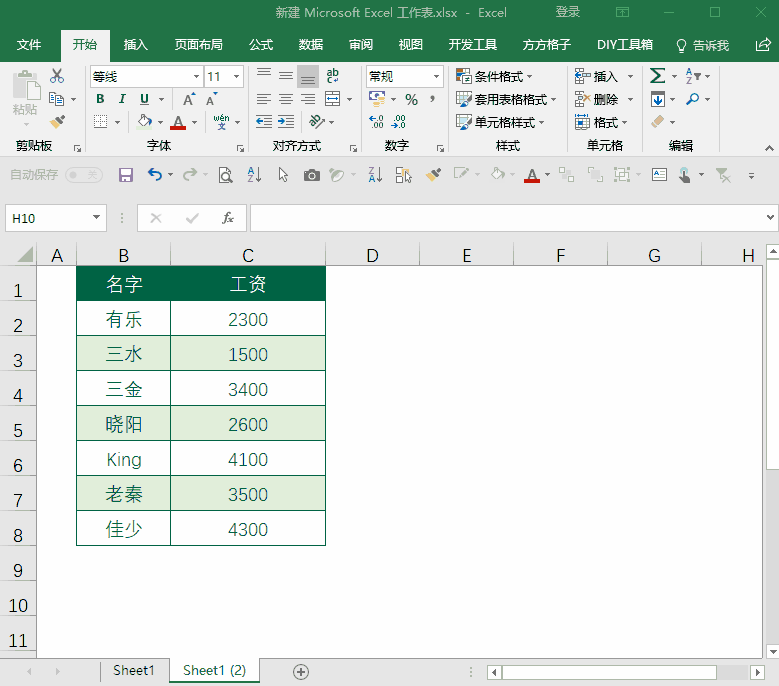Click the insert function fx icon
This screenshot has width=779, height=686.
pos(228,218)
